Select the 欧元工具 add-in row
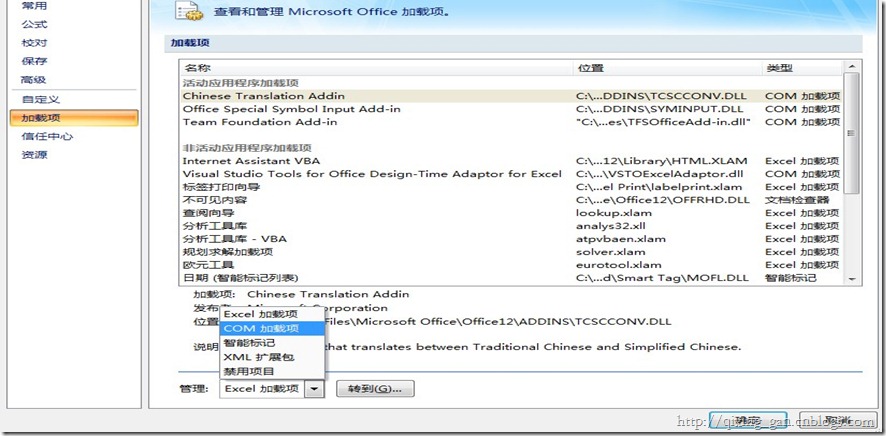The image size is (886, 436). coord(511,265)
